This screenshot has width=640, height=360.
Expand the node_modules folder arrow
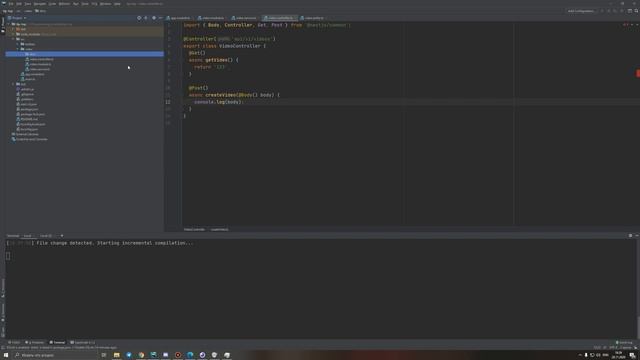coord(13,34)
